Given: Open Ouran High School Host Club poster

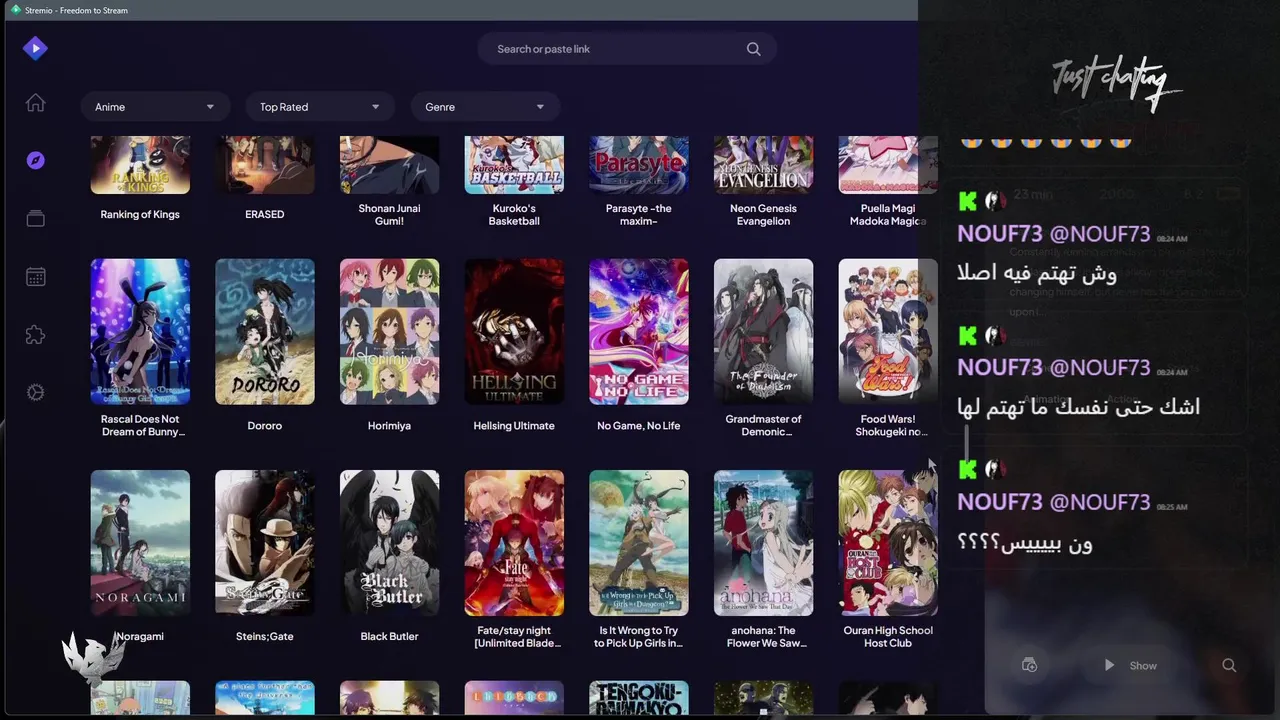Looking at the screenshot, I should (888, 543).
